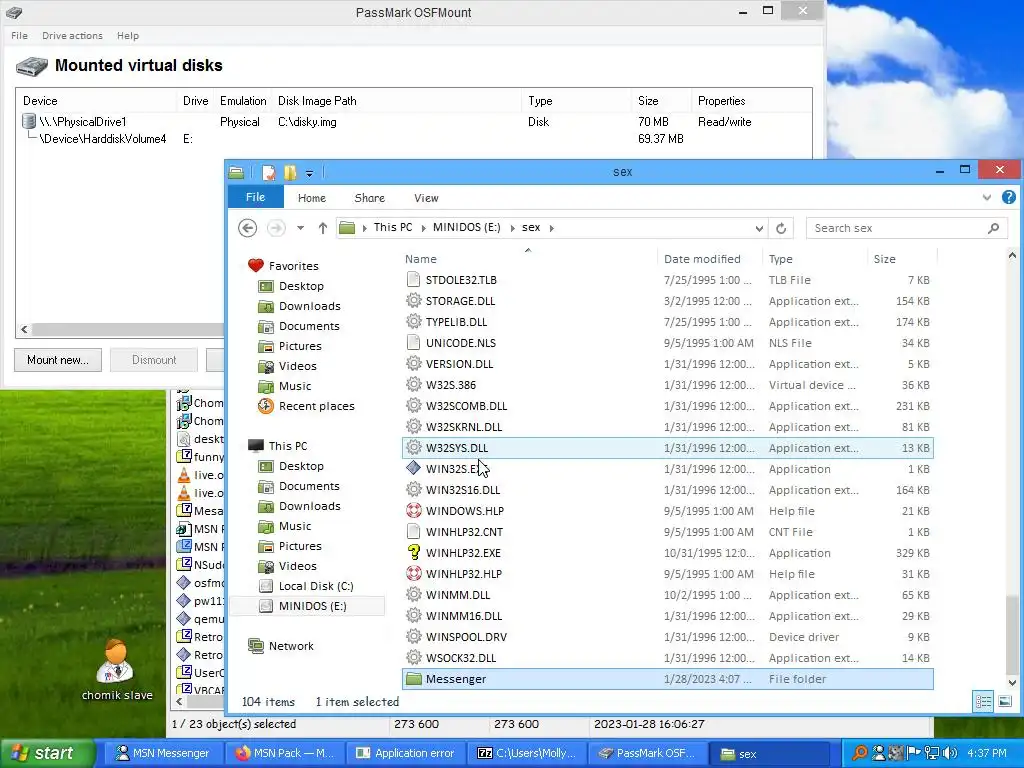Select WIN32S.EXE application icon
This screenshot has height=768, width=1024.
click(x=413, y=468)
